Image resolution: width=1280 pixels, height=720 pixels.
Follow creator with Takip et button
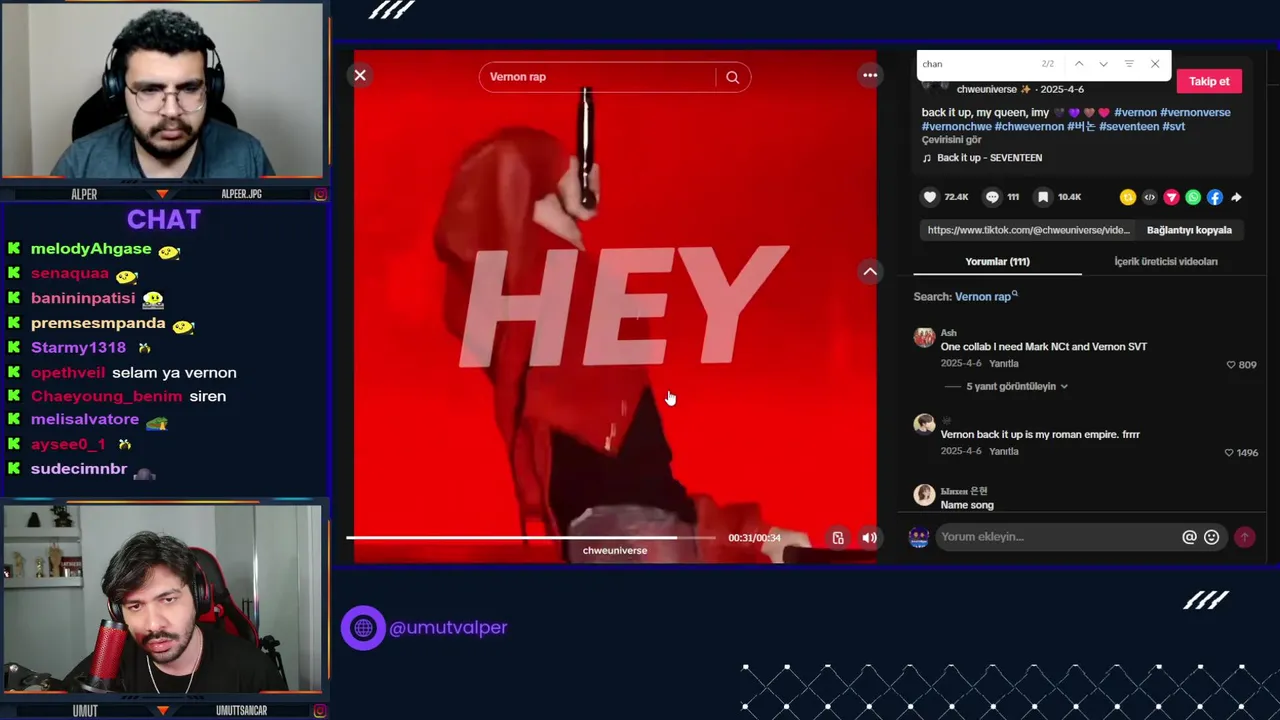click(x=1209, y=81)
